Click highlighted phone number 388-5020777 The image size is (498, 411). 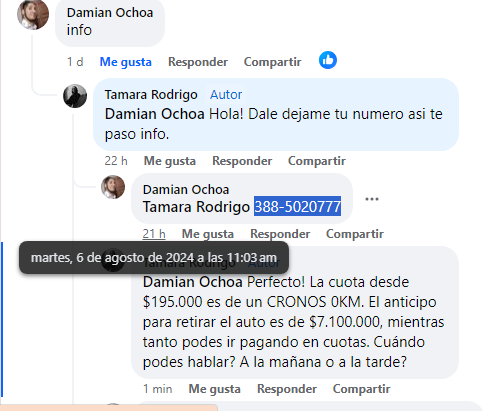[297, 206]
